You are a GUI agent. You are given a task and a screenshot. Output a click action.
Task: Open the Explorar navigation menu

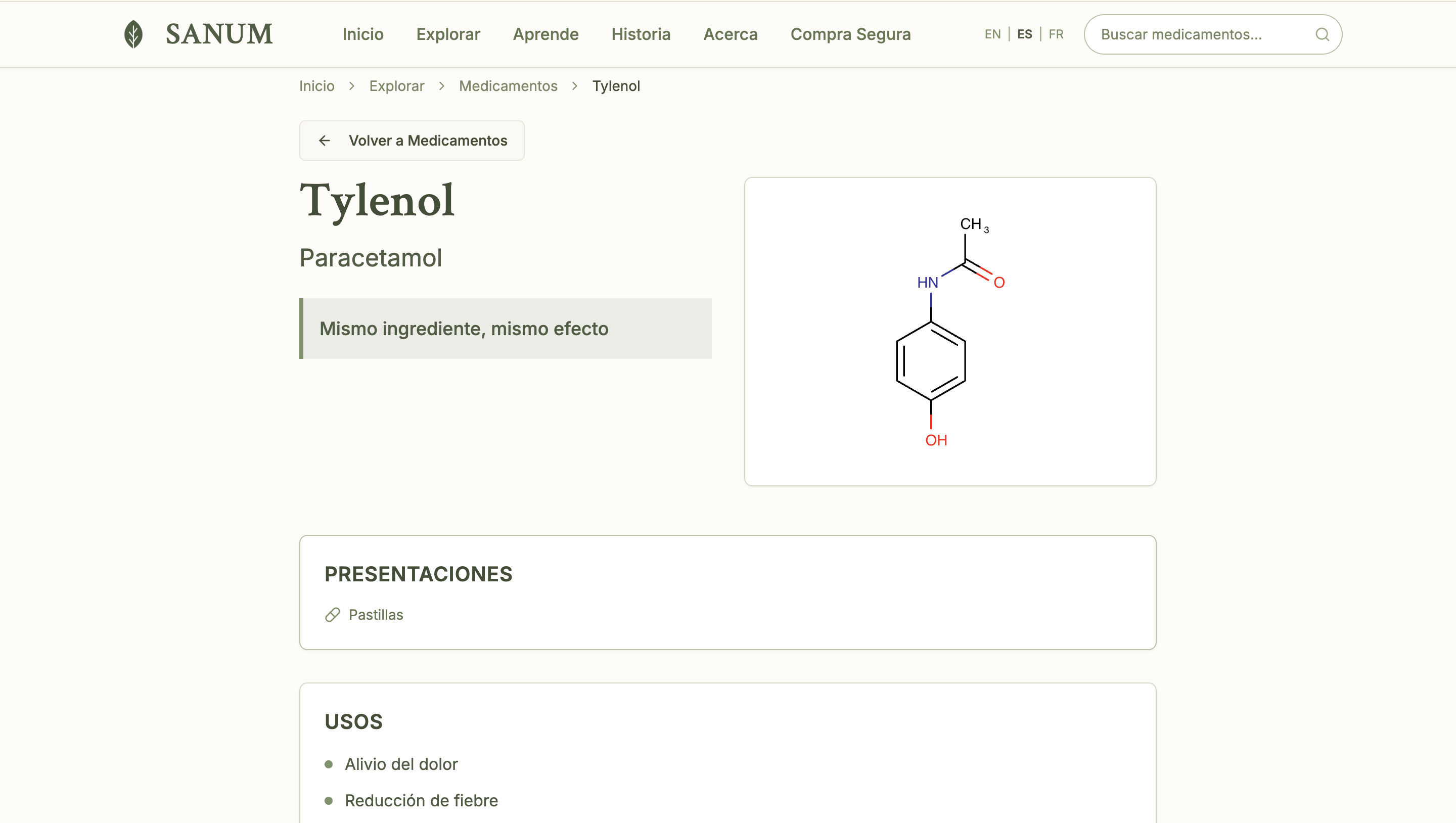[447, 34]
